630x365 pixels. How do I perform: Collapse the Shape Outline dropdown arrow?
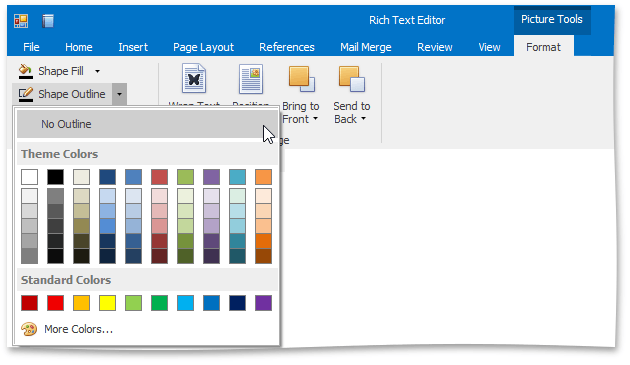pyautogui.click(x=119, y=94)
